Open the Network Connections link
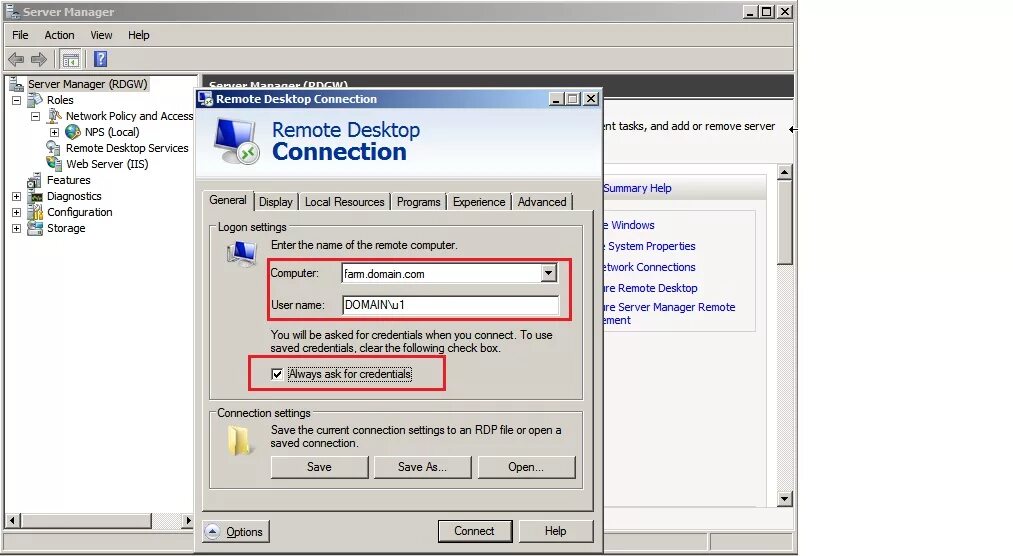The height and width of the screenshot is (556, 1013). [649, 267]
